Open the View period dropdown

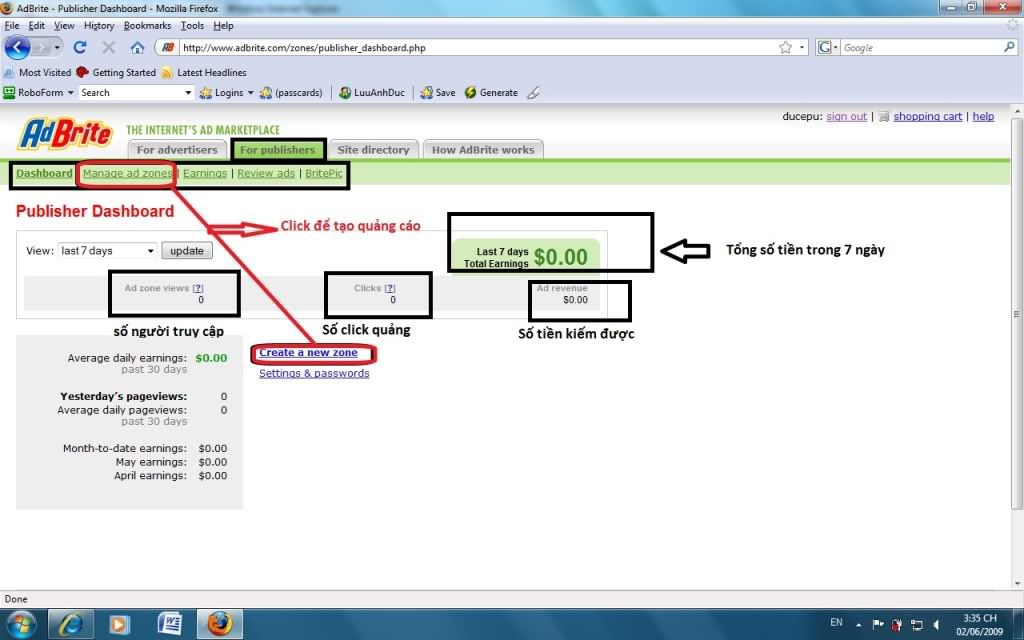coord(107,251)
